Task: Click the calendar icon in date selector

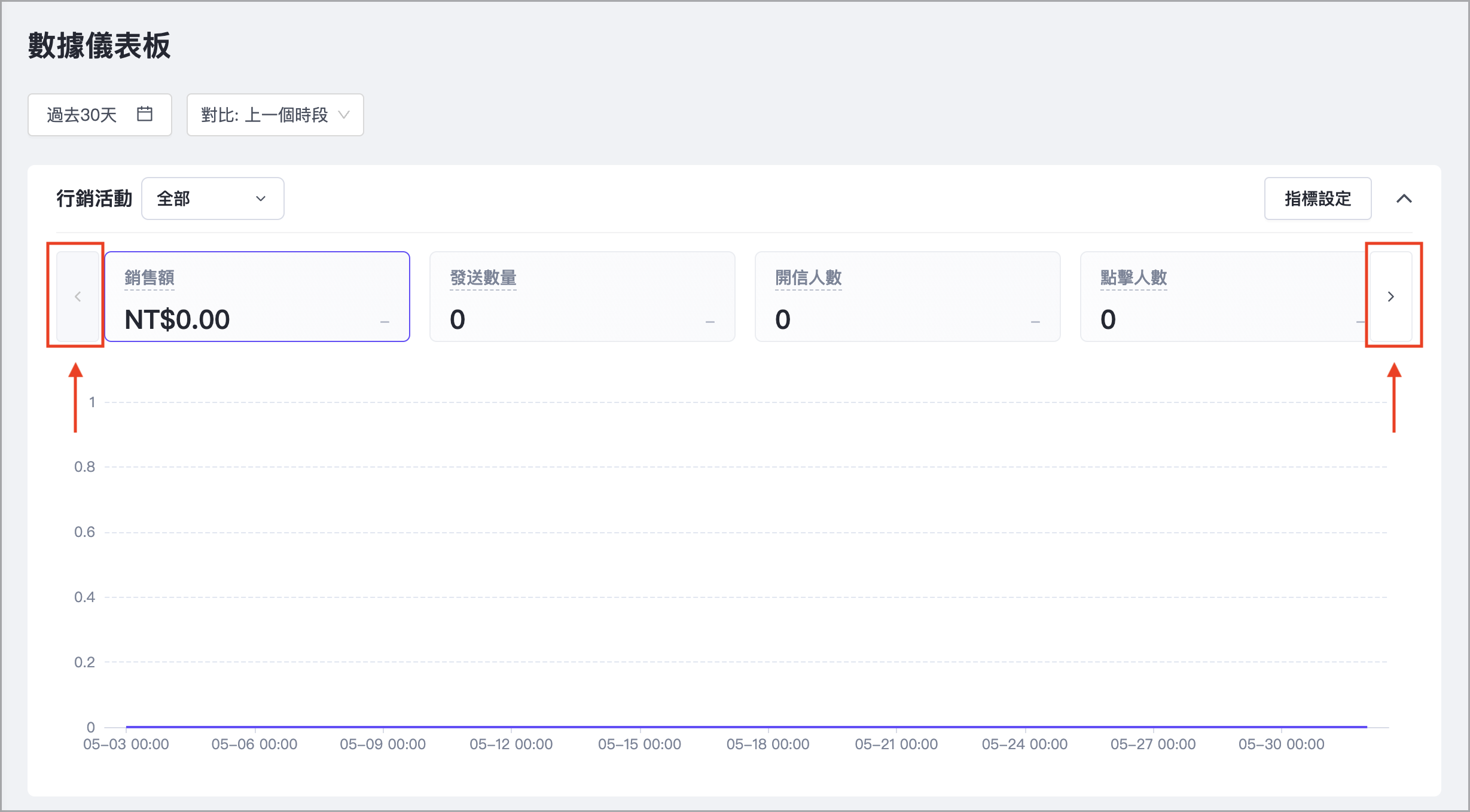Action: (145, 114)
